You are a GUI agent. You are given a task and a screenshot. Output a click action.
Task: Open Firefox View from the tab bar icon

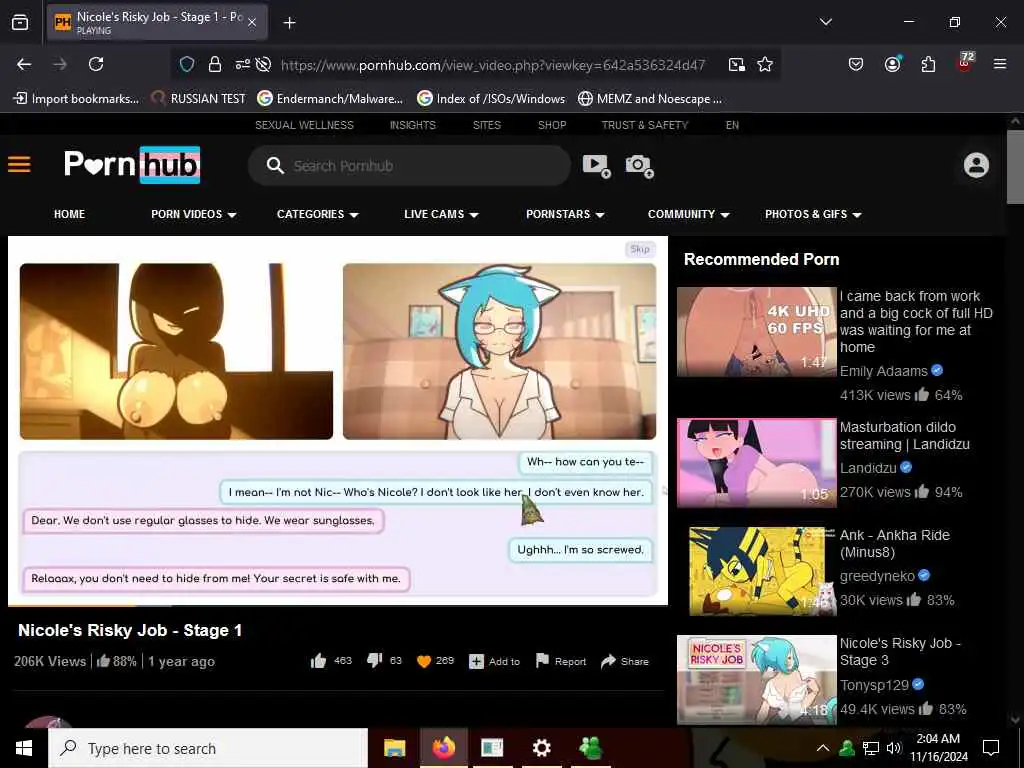click(20, 22)
